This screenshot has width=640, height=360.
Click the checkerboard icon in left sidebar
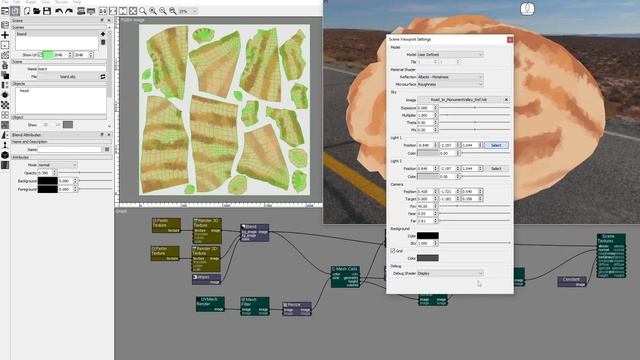5,105
